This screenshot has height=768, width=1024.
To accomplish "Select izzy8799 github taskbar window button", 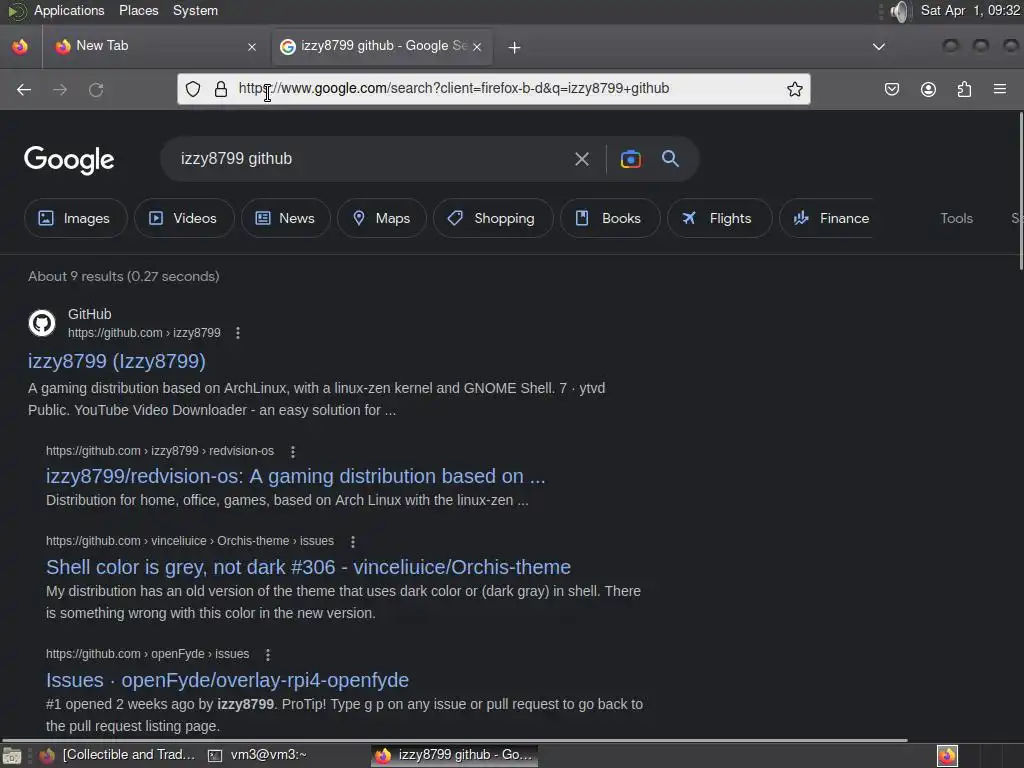I will [455, 755].
